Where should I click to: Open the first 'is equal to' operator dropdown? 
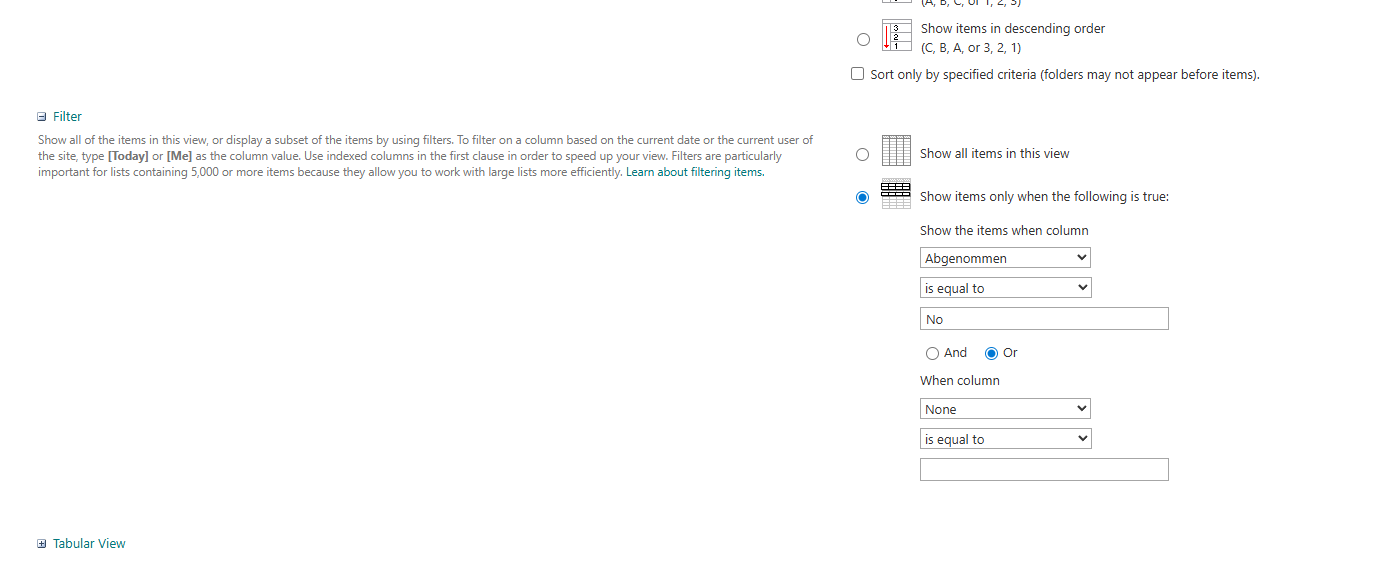tap(1005, 288)
